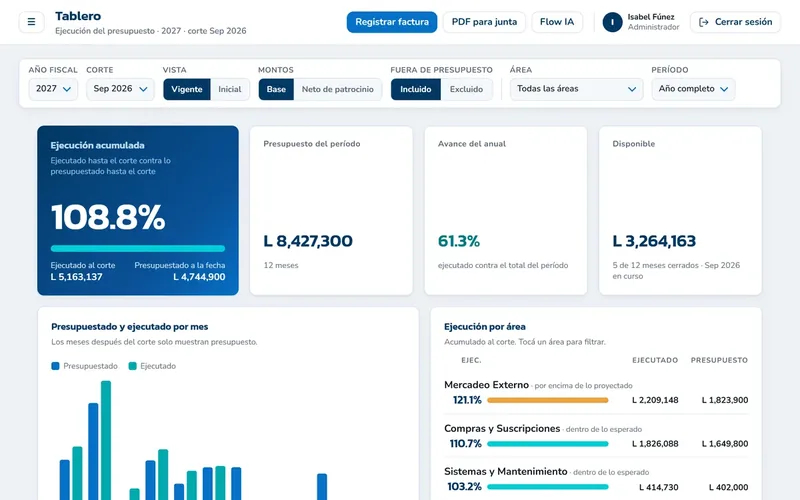Click the Administrador role label
800x500 pixels.
pyautogui.click(x=653, y=27)
